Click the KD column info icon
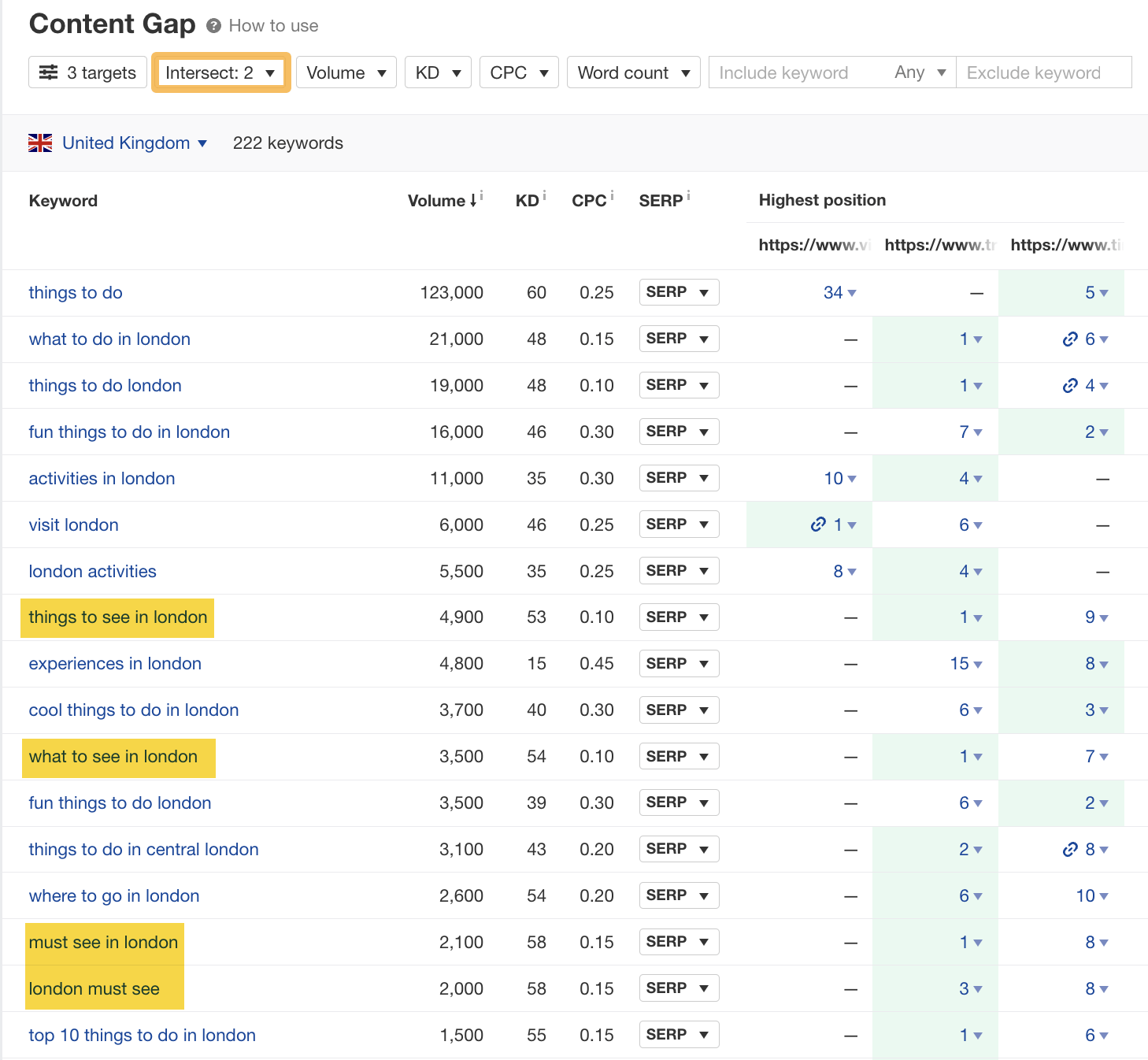This screenshot has height=1060, width=1148. [x=545, y=195]
